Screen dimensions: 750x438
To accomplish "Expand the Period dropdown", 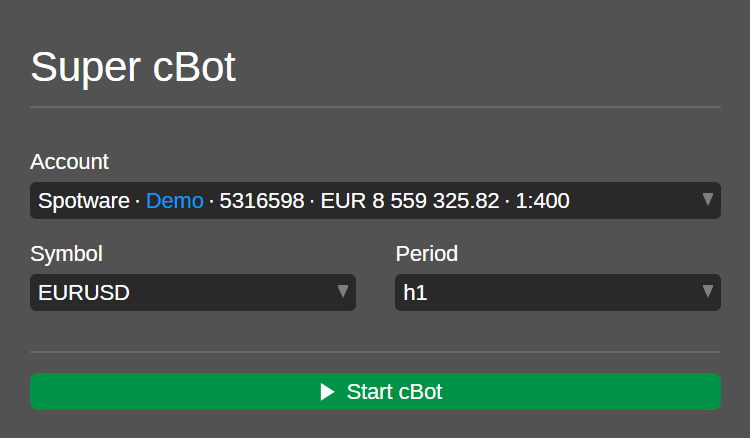I will pos(557,293).
